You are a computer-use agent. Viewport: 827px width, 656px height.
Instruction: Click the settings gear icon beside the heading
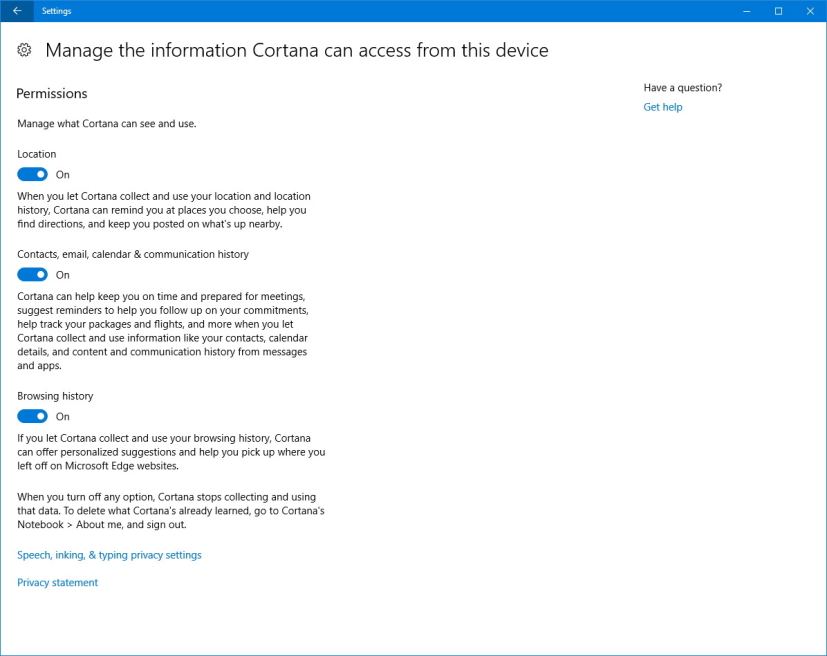22,49
